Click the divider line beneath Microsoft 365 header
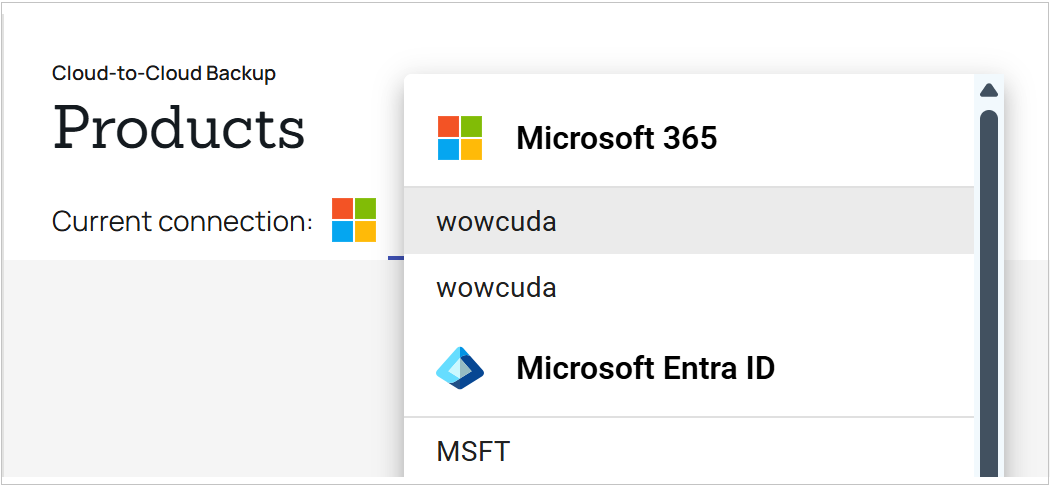 pyautogui.click(x=689, y=187)
